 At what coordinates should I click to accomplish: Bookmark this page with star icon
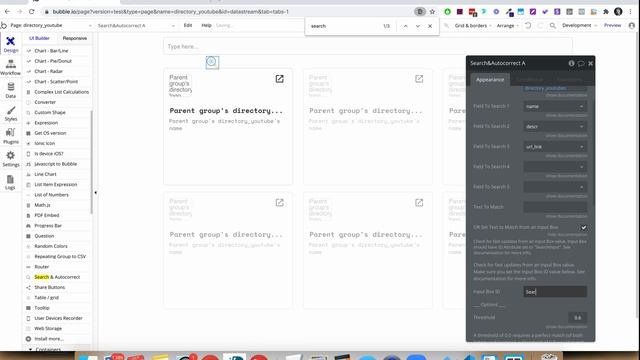pos(432,11)
